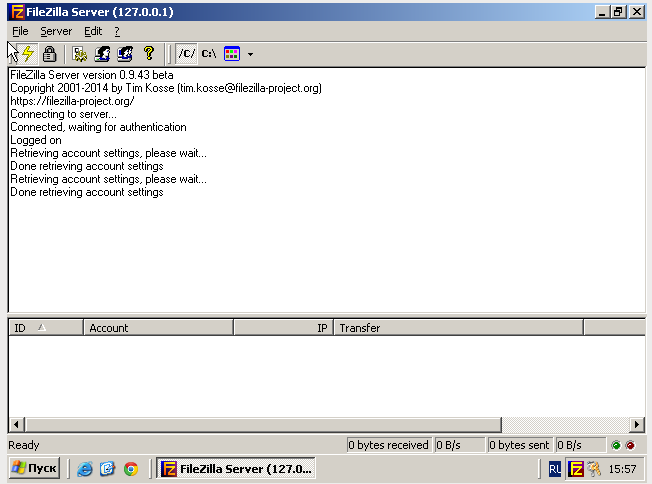
Task: Expand the dropdown arrow beside colored grid icon
Action: point(250,54)
